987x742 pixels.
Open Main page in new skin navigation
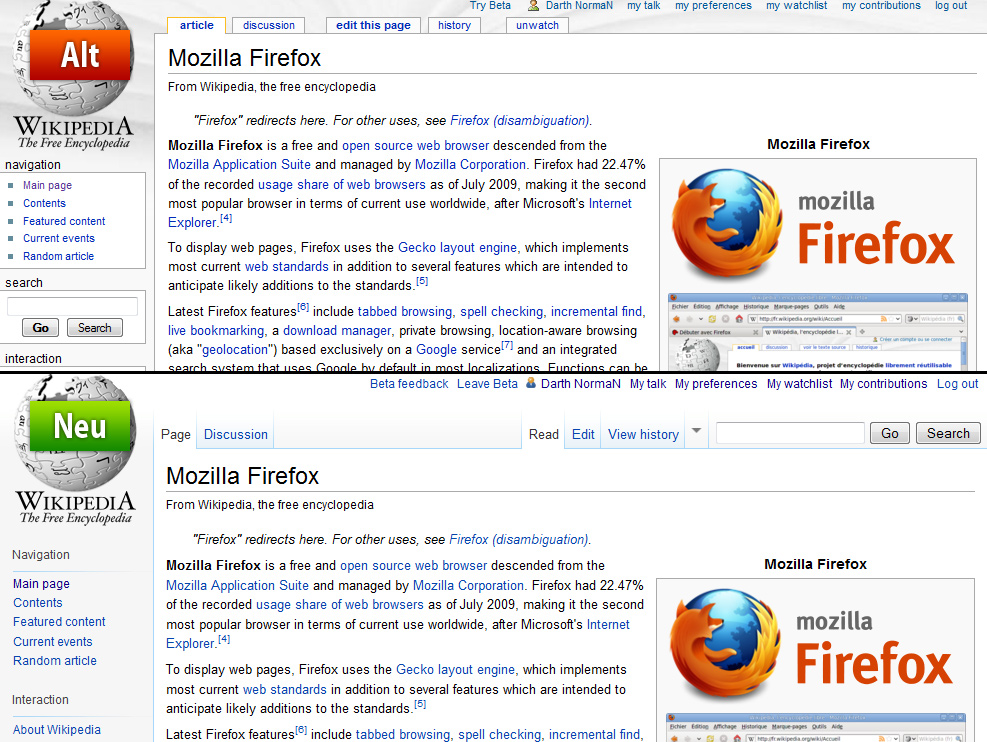[x=42, y=583]
